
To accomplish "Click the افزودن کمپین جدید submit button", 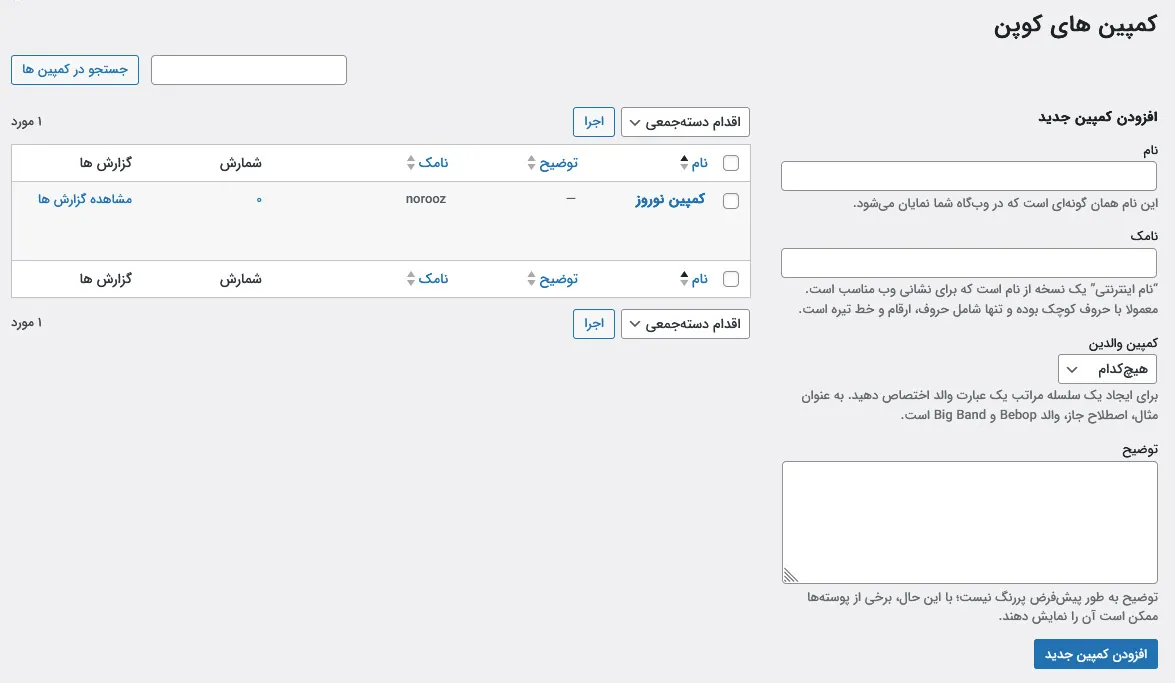I will pyautogui.click(x=1096, y=655).
